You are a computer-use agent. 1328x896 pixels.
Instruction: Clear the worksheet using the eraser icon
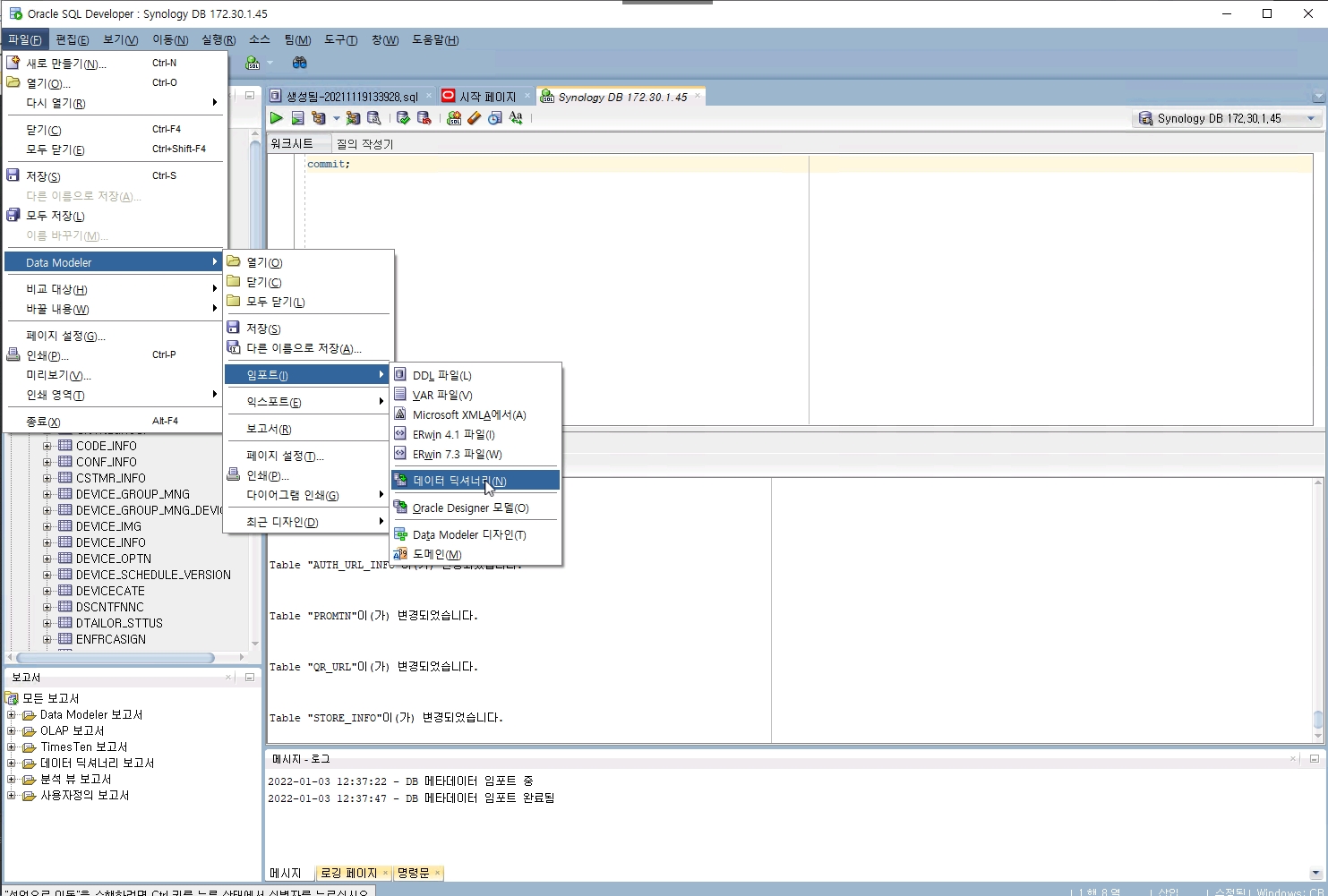[474, 117]
